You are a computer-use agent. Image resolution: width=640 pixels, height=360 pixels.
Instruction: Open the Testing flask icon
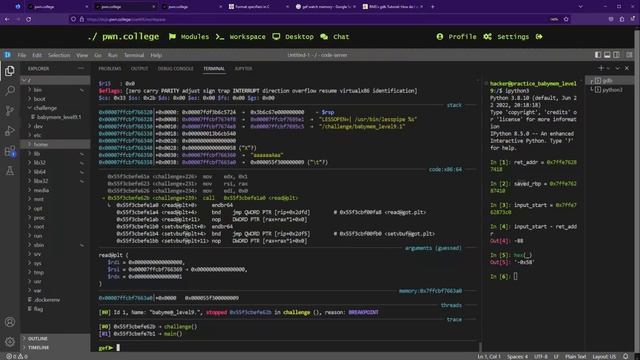point(9,171)
